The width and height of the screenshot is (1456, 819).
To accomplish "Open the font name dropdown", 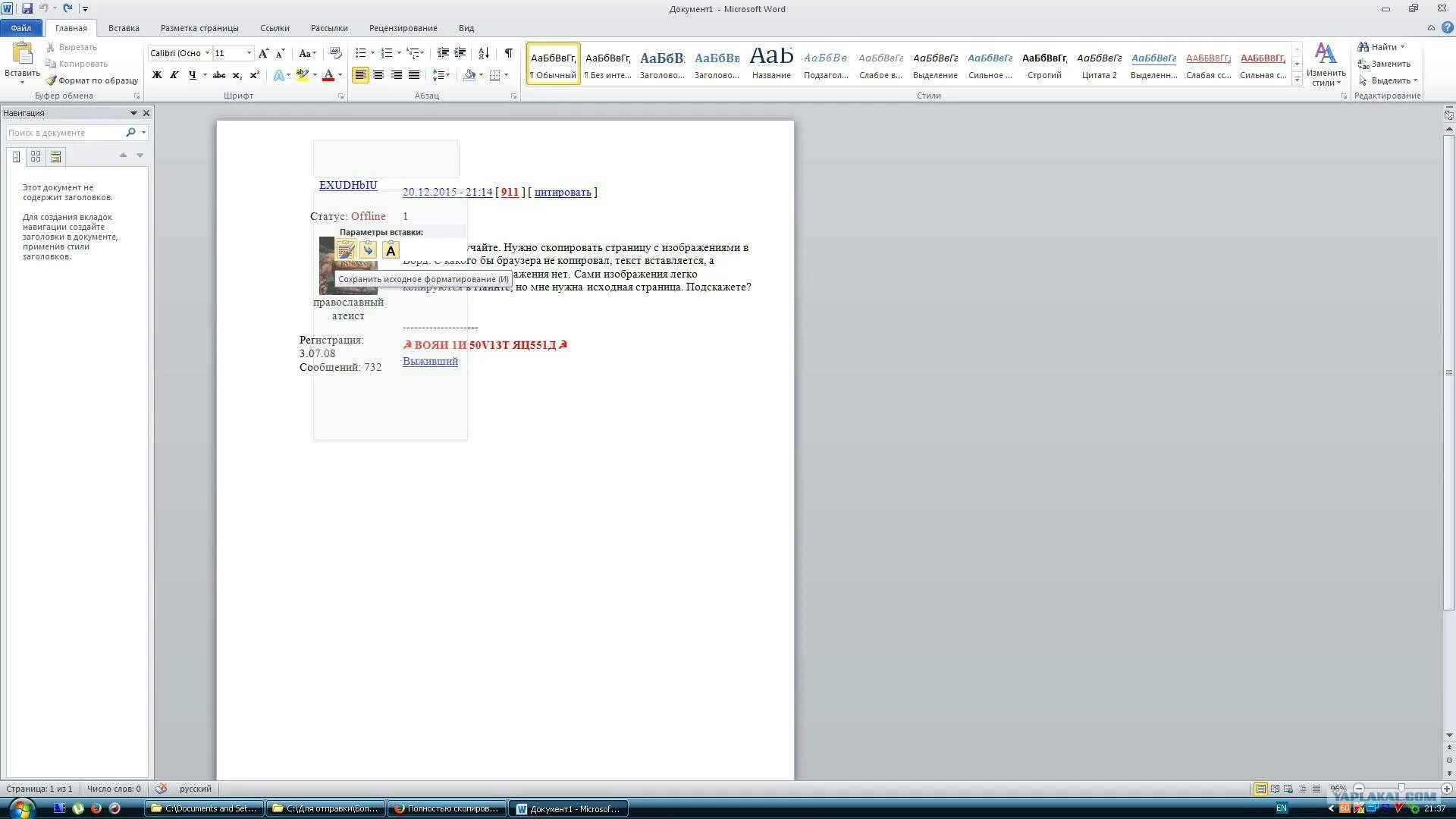I will (x=207, y=53).
